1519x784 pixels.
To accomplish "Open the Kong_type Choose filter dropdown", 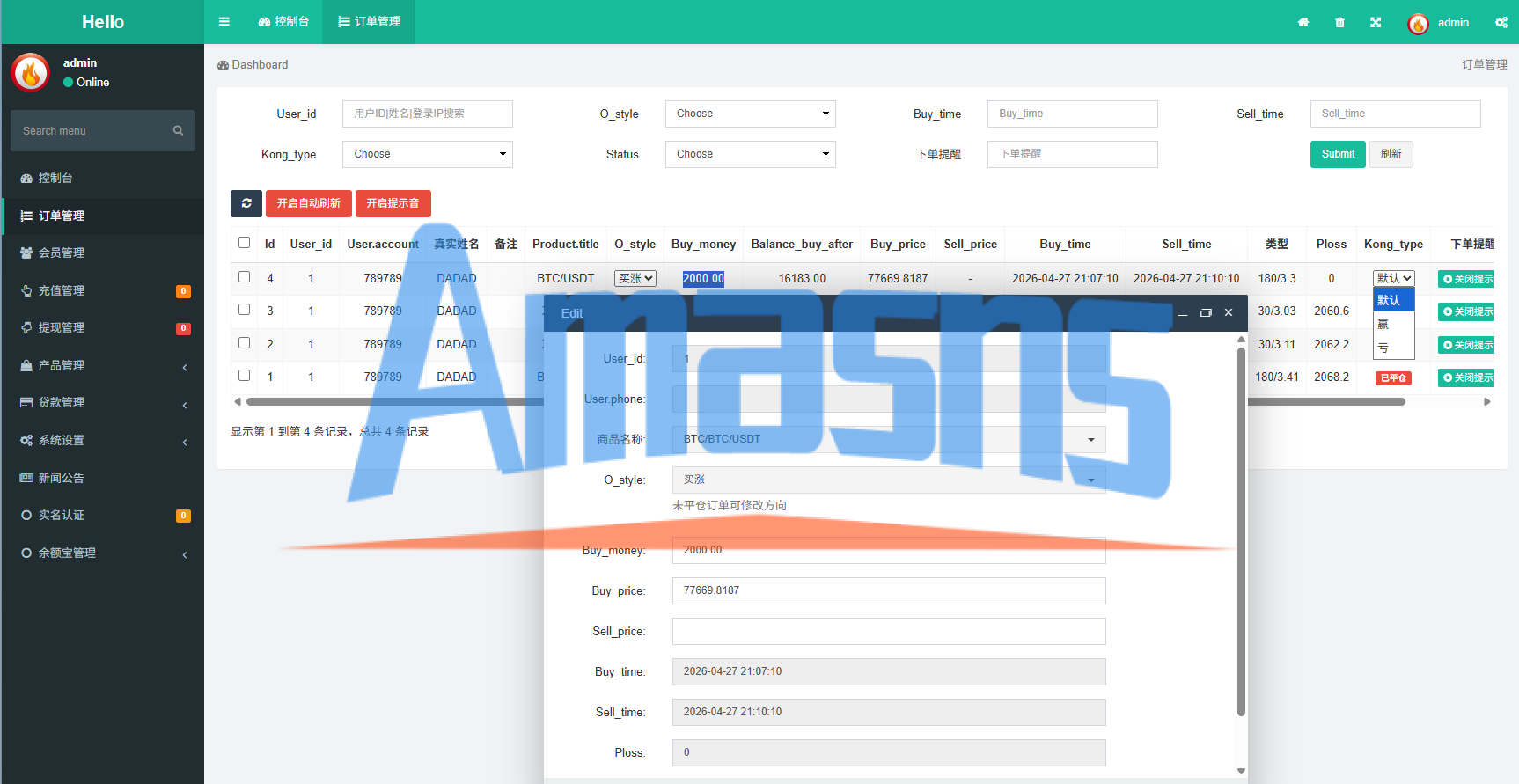I will click(428, 154).
